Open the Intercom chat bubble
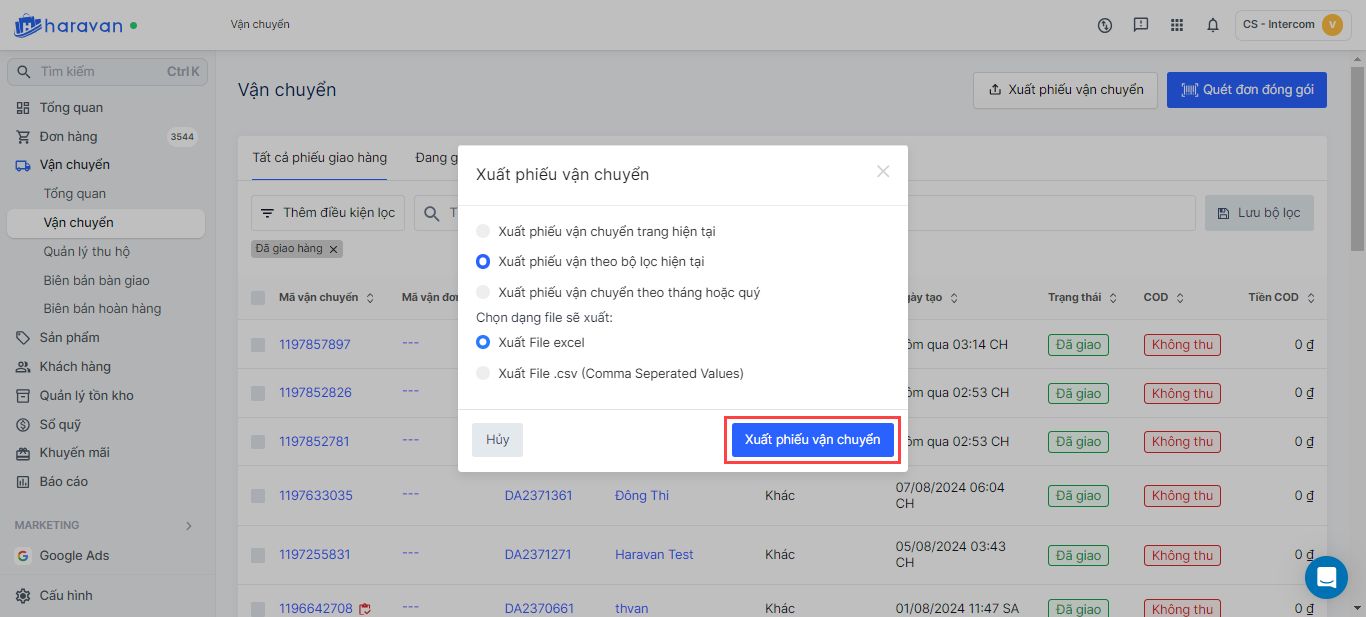This screenshot has width=1366, height=617. (1326, 577)
